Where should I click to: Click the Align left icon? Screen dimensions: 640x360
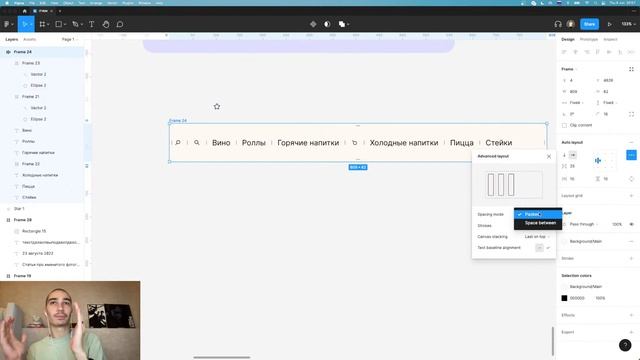point(564,52)
